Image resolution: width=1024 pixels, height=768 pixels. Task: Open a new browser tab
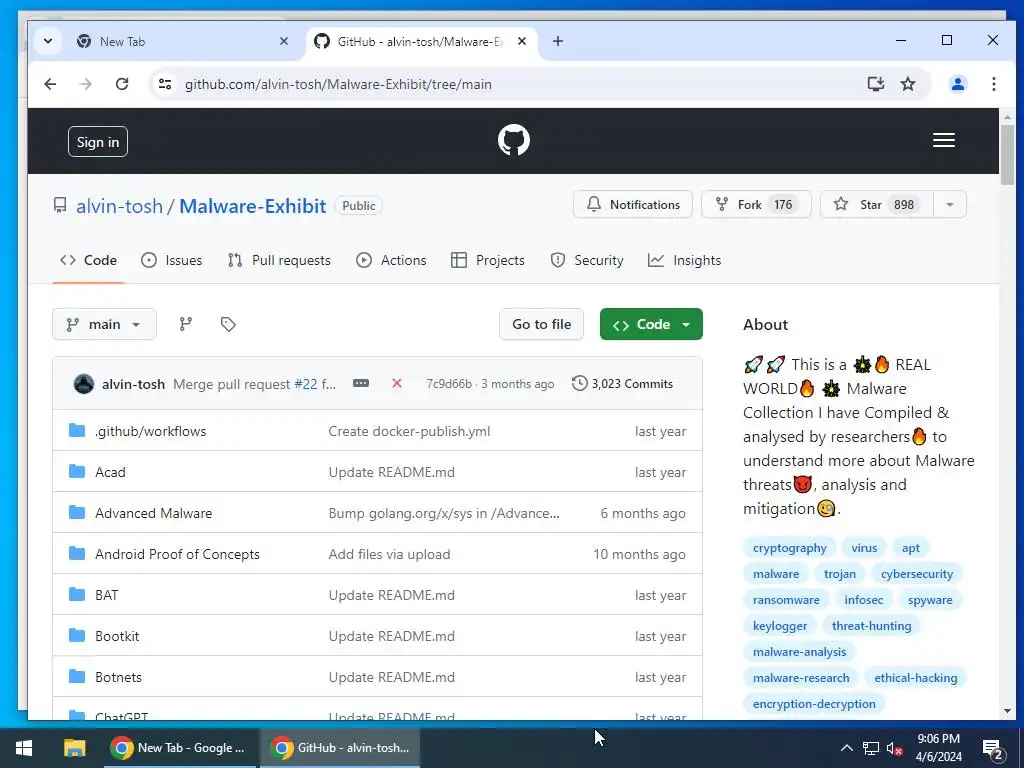pos(558,41)
